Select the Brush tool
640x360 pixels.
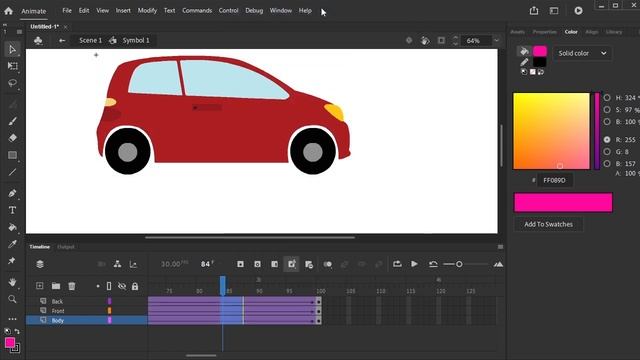click(x=12, y=121)
